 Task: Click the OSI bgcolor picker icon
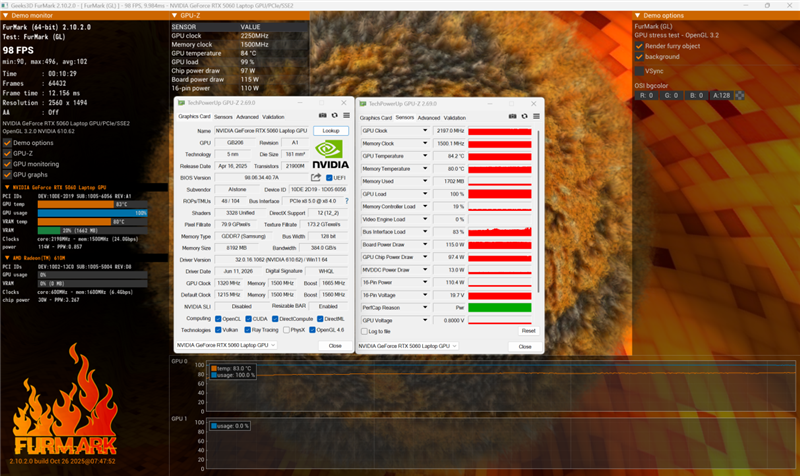(x=739, y=95)
